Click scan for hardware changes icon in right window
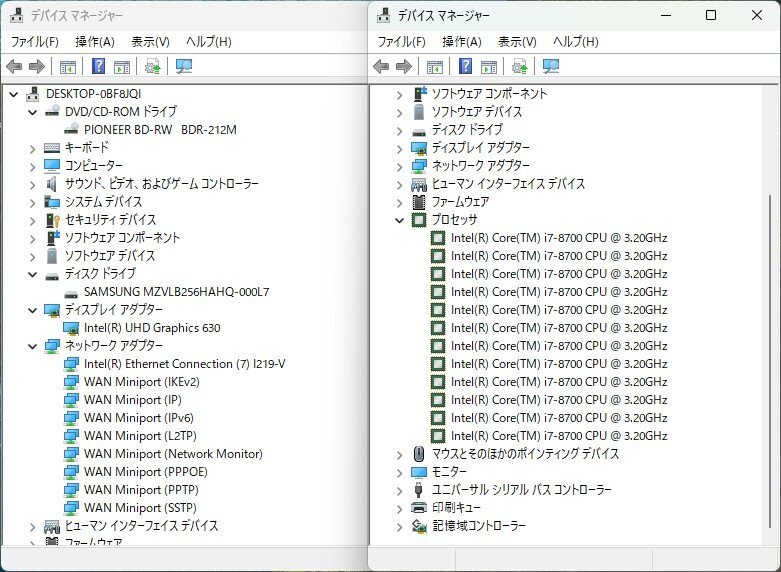This screenshot has width=781, height=572. click(550, 67)
